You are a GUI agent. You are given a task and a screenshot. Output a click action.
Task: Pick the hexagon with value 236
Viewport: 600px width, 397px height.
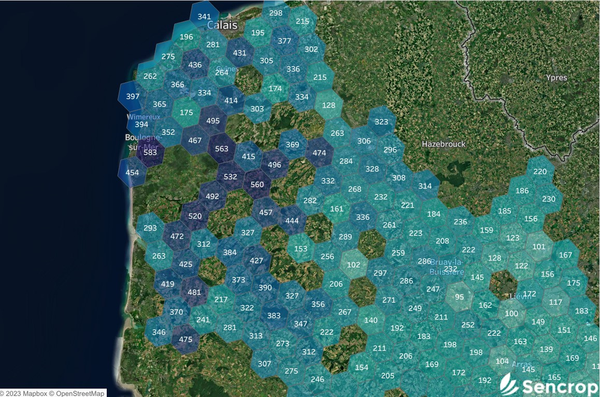[460, 221]
